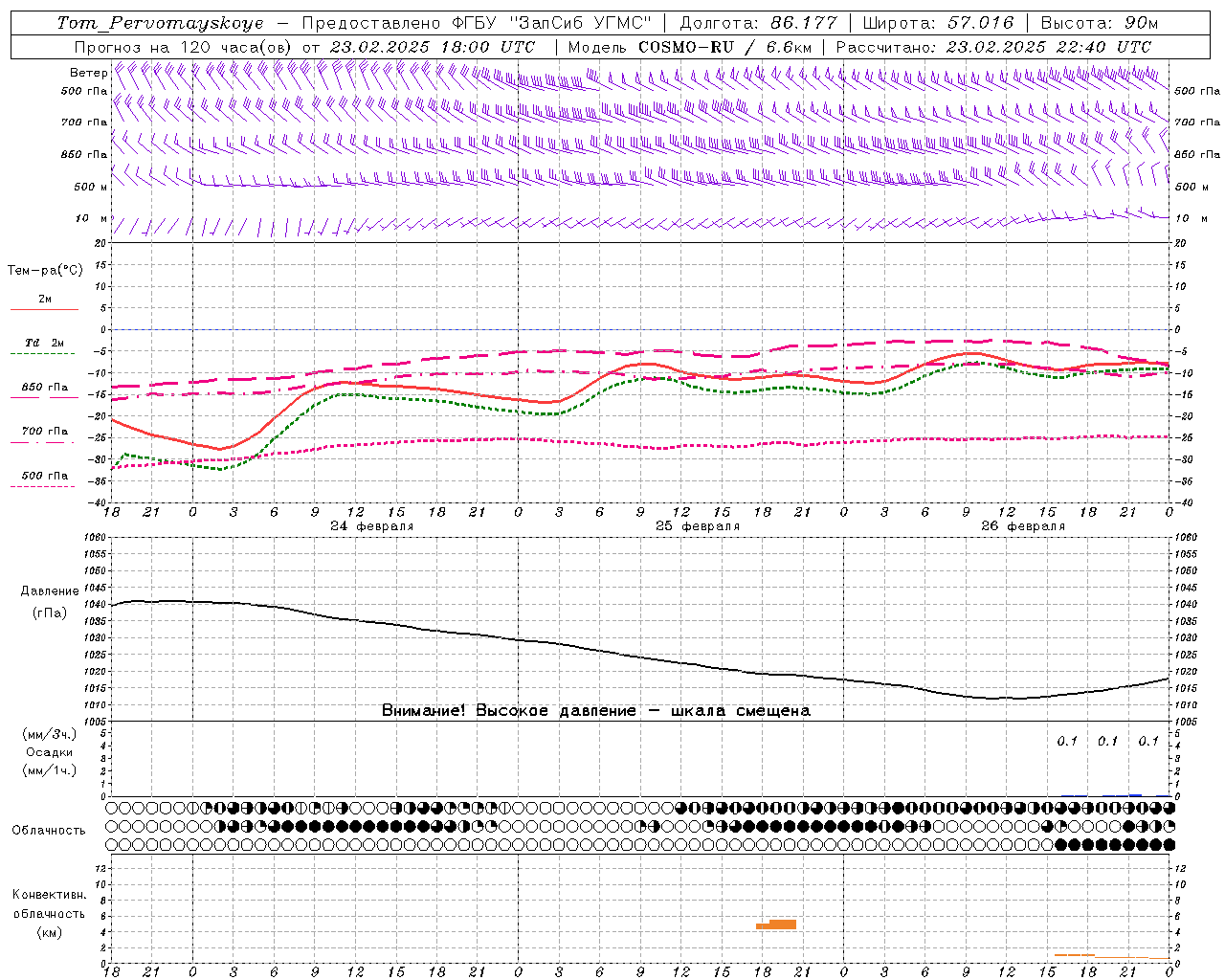Click the computed time Рассчитано: 23.02.2025 22:40 UTC

click(993, 47)
